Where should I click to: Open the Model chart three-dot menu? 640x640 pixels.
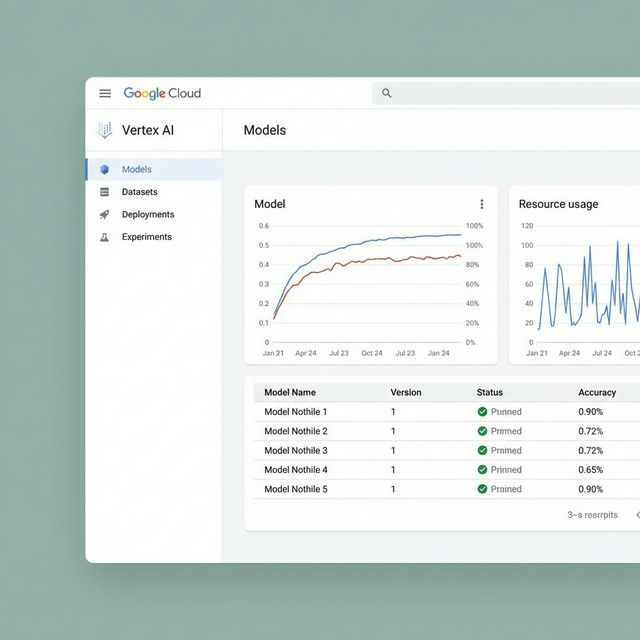coord(482,204)
